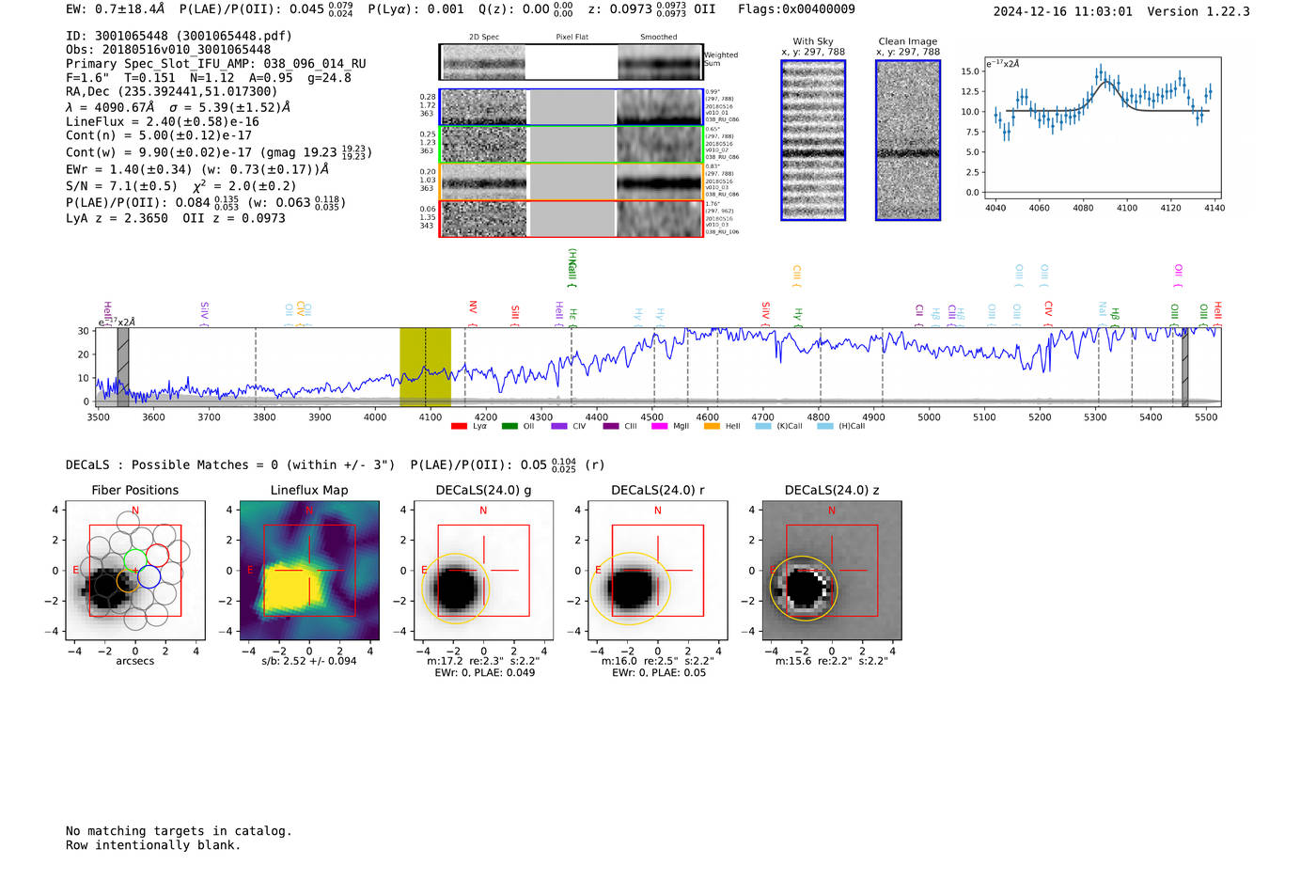The width and height of the screenshot is (1316, 896).
Task: Open the DECaLS(24.0) g image
Action: tap(483, 571)
